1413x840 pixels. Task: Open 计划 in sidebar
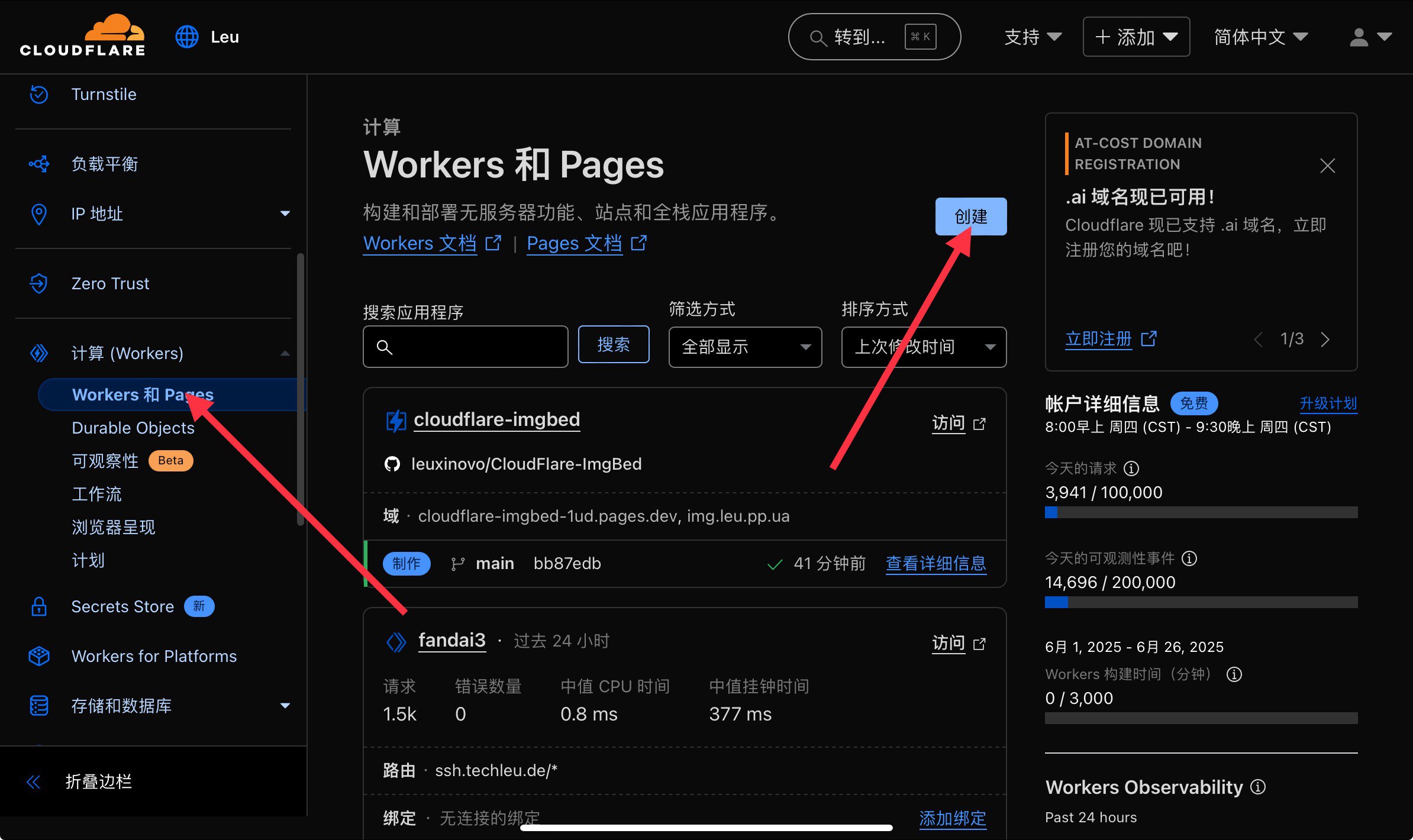(x=88, y=560)
